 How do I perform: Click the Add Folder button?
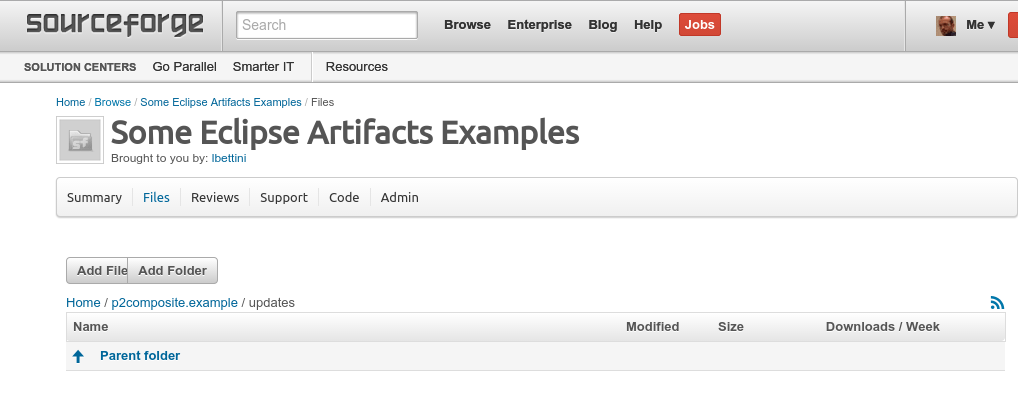[172, 271]
